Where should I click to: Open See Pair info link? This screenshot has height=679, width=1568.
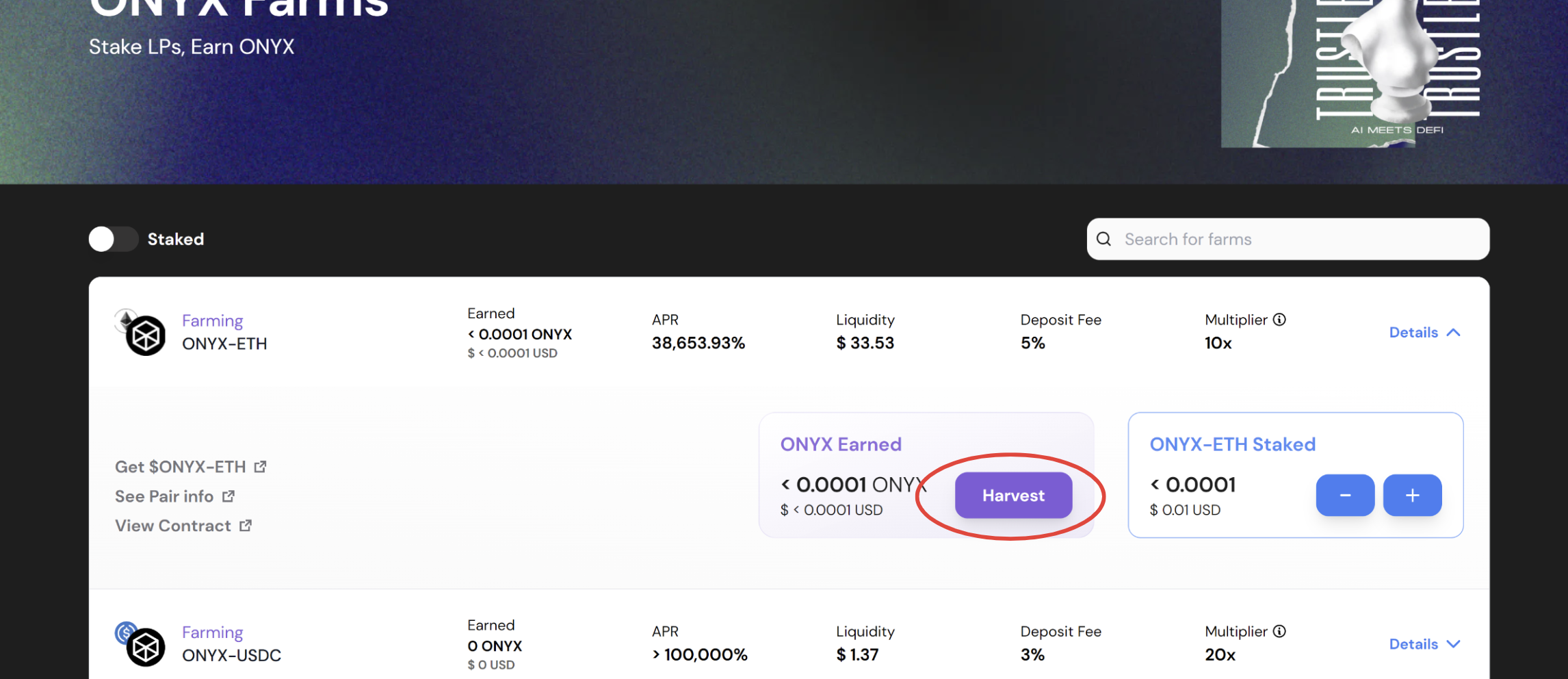click(x=164, y=496)
